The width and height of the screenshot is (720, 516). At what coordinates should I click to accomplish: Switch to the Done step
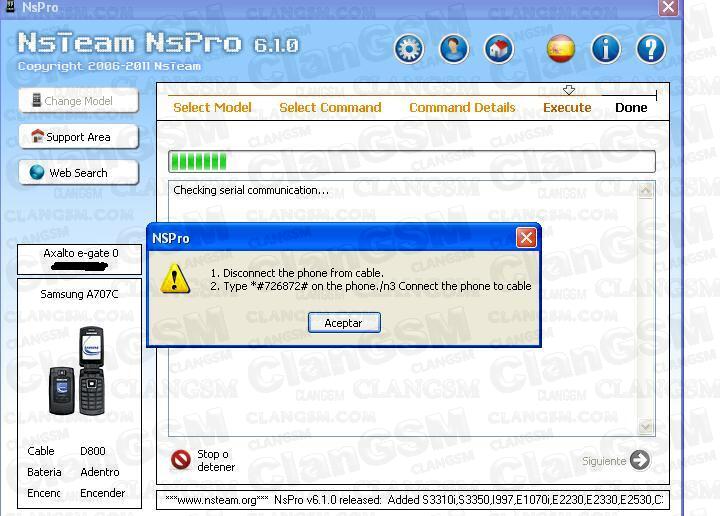(x=631, y=107)
